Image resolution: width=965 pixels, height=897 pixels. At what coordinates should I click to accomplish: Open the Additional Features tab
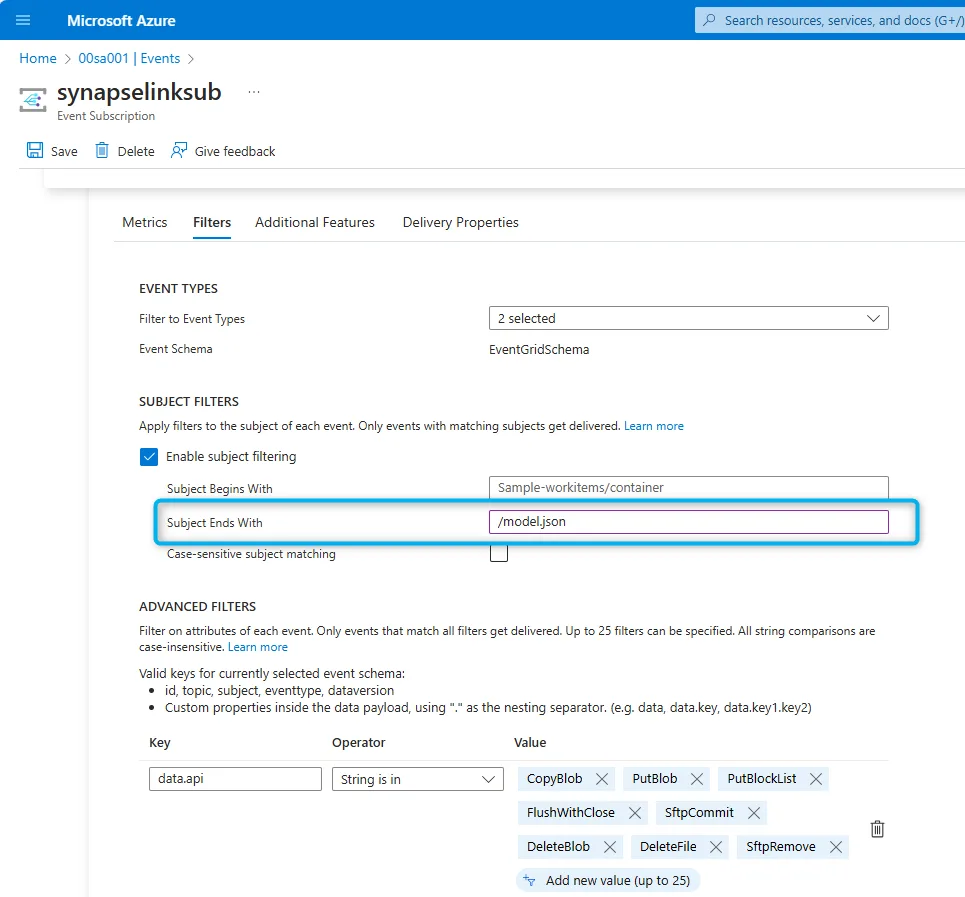click(315, 222)
